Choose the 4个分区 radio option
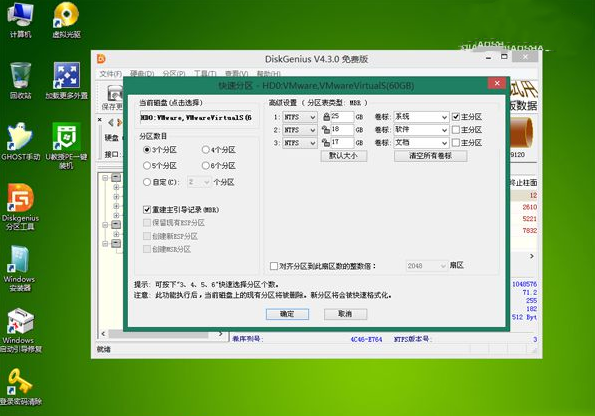 tap(206, 150)
